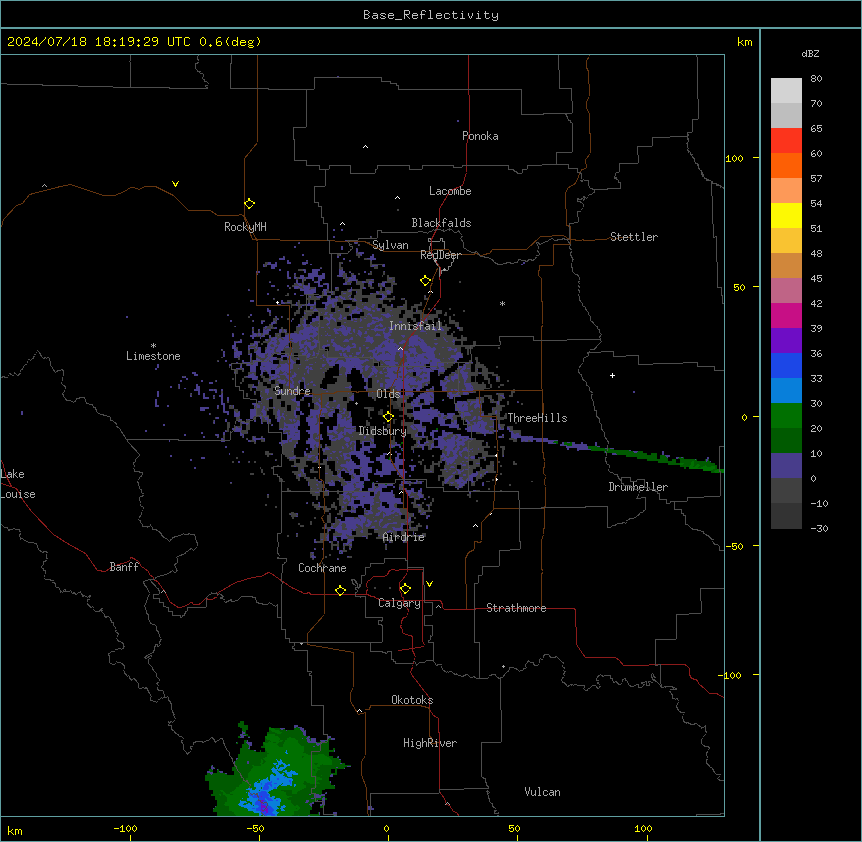
Task: Click the asterisk marker east of Innisfail
Action: click(502, 303)
